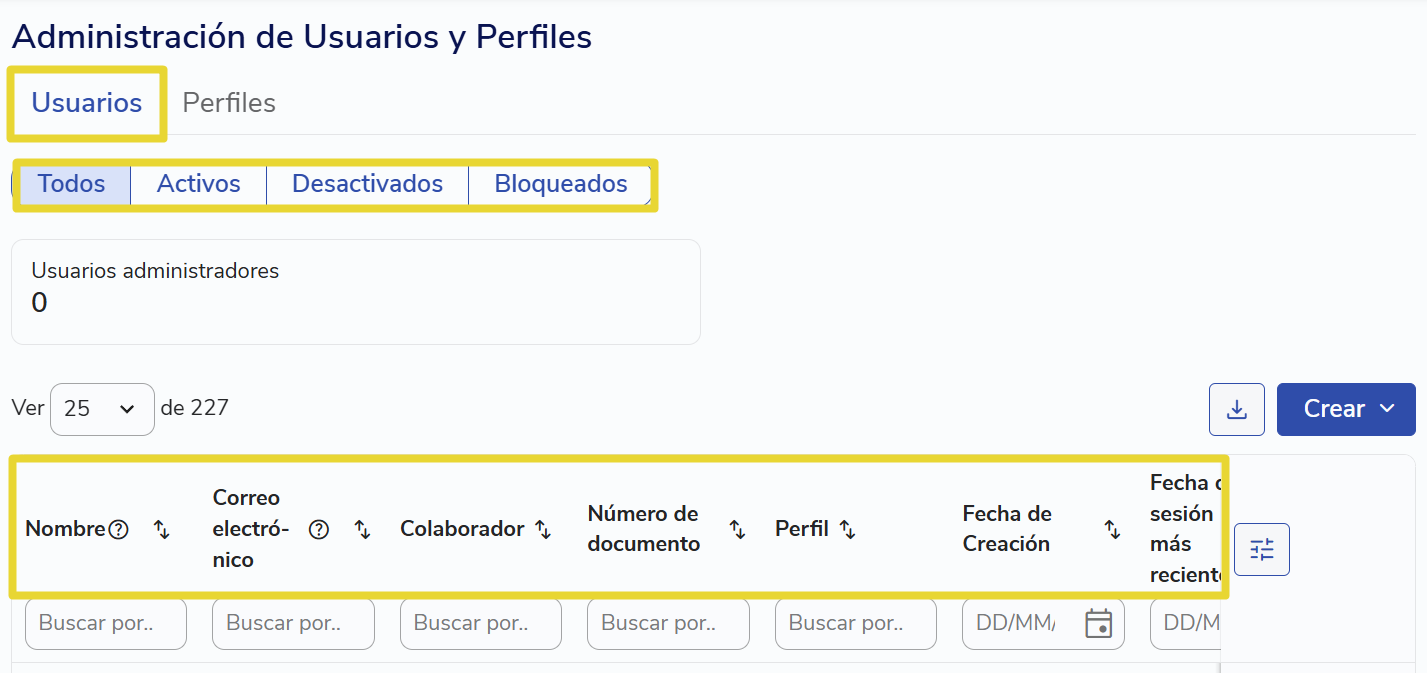The height and width of the screenshot is (673, 1427).
Task: Sort by Fecha de Creación arrows
Action: tap(1112, 529)
